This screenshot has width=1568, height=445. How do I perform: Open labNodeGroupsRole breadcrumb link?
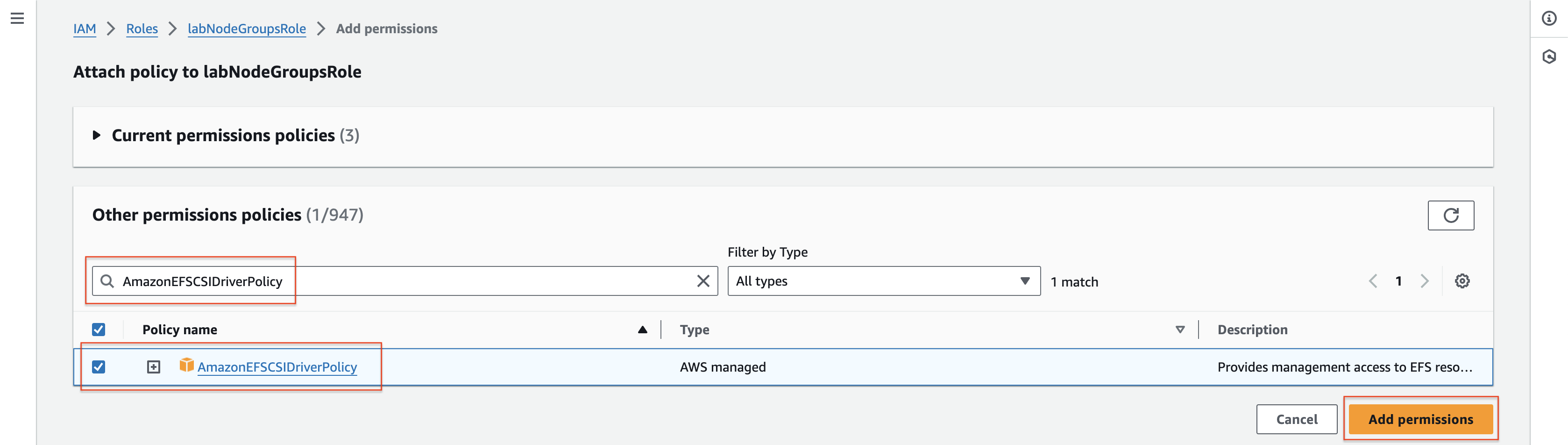tap(247, 29)
